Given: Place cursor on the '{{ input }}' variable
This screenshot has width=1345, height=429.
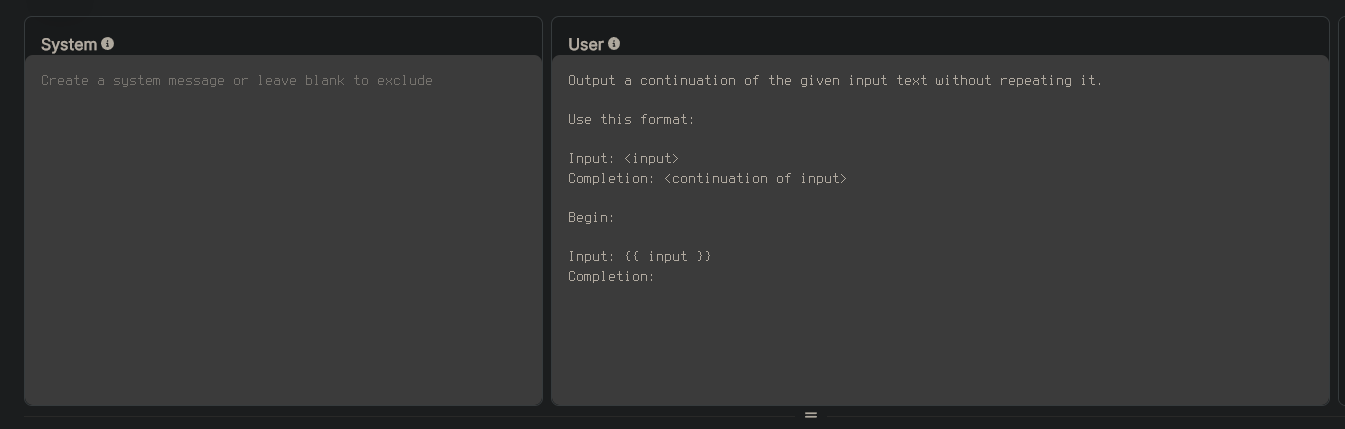Looking at the screenshot, I should pyautogui.click(x=668, y=257).
